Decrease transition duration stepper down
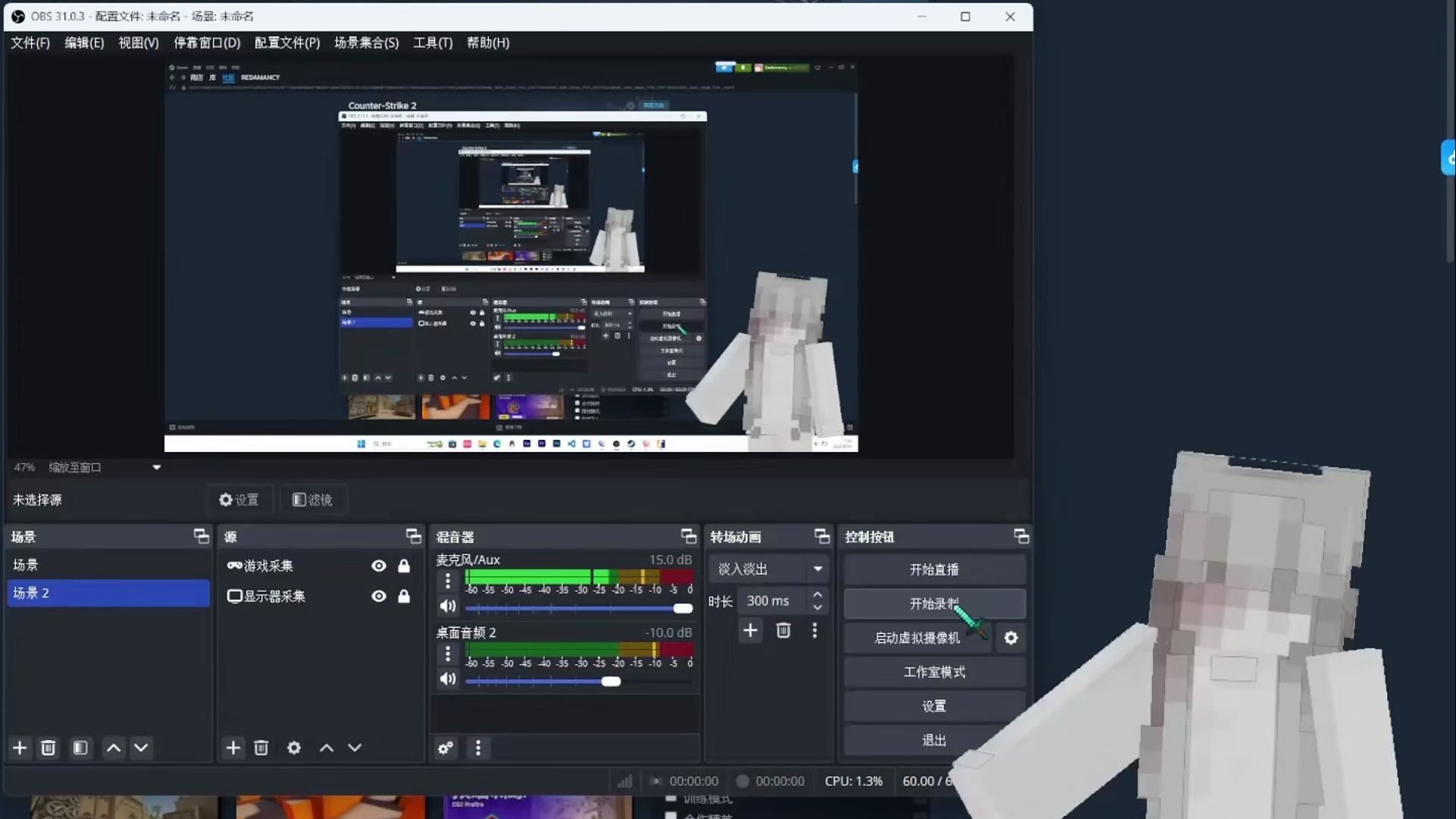 pos(817,607)
